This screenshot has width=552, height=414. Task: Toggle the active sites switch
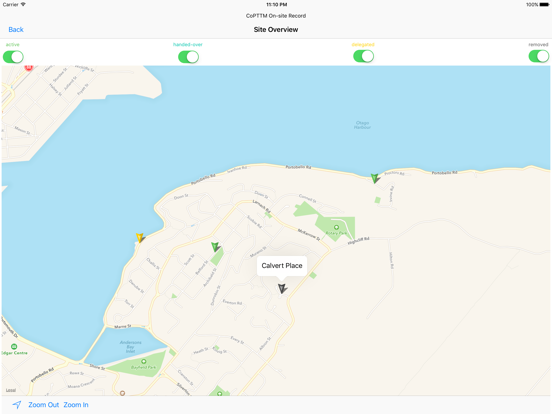click(13, 57)
